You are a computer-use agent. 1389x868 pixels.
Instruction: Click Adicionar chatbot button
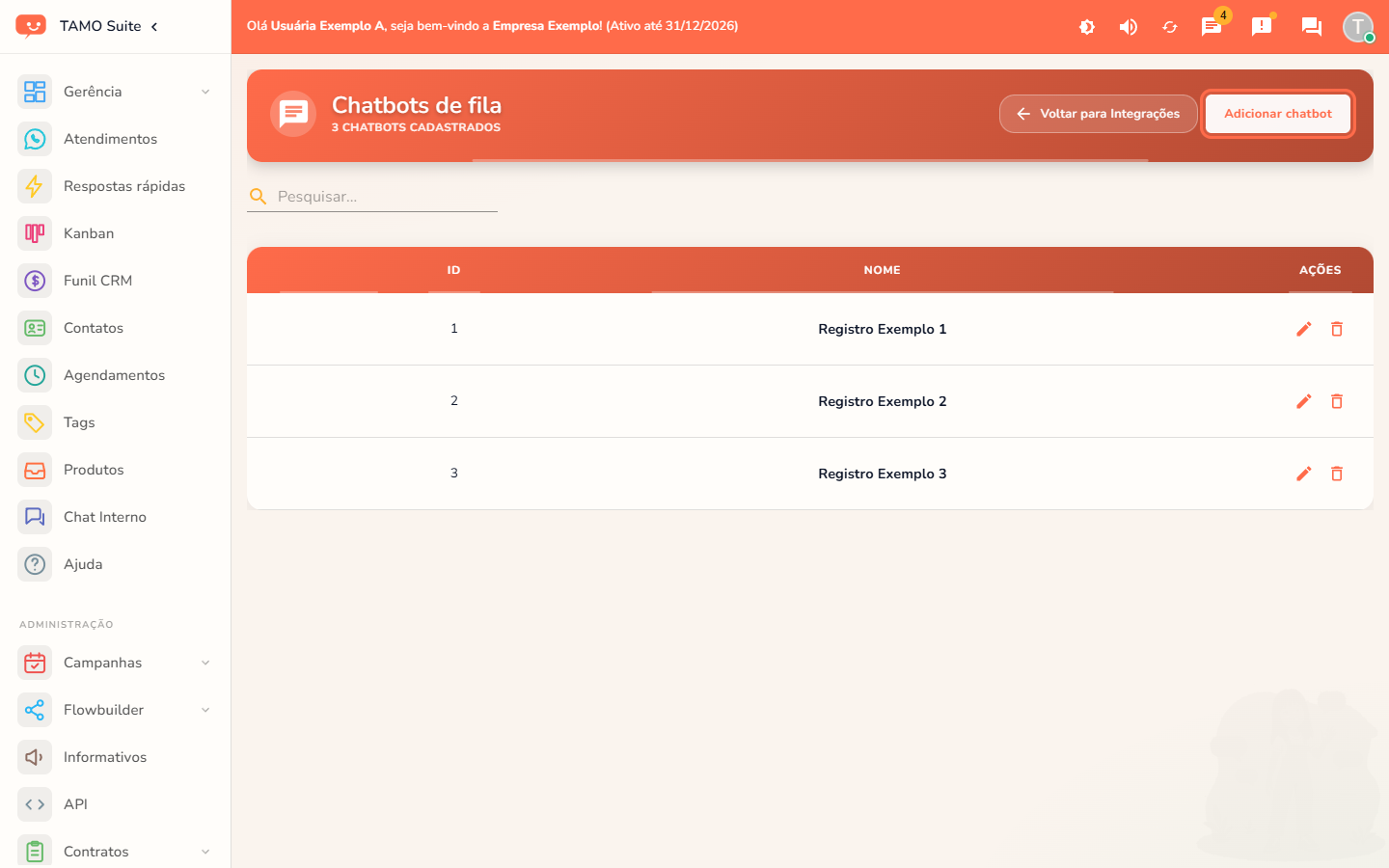click(1278, 114)
